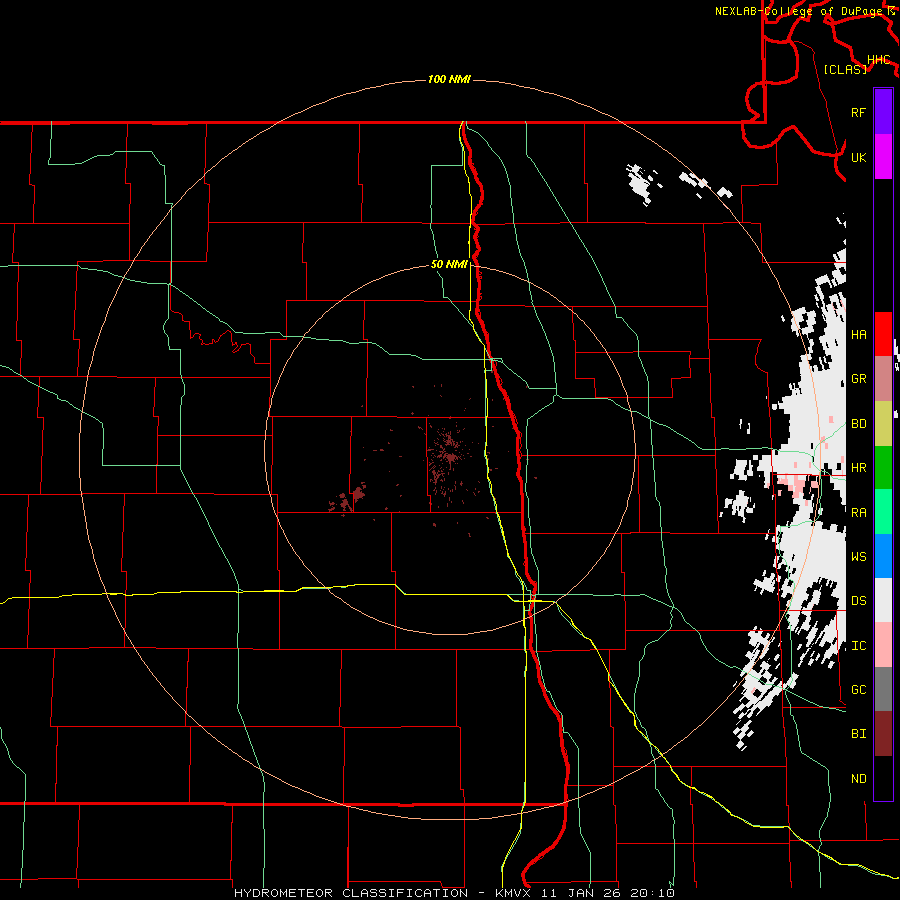Click the red HA color swatch
Image resolution: width=900 pixels, height=900 pixels.
point(883,334)
